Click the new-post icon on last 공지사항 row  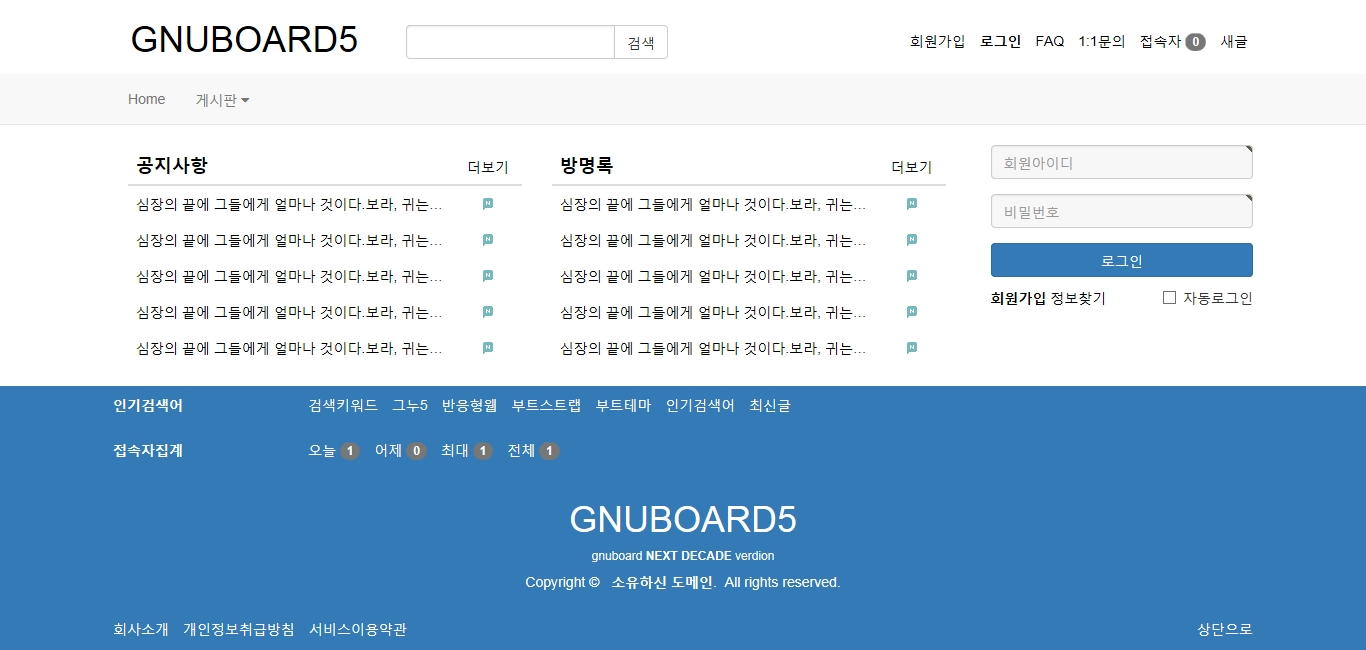coord(488,348)
